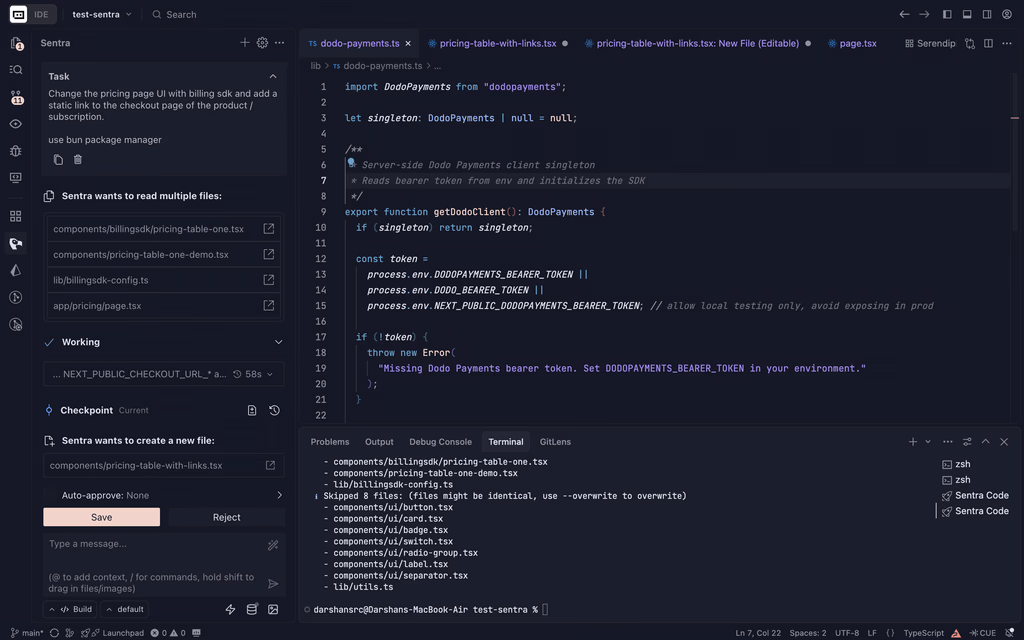Start a new Sentra task with plus icon
The width and height of the screenshot is (1024, 640).
(245, 43)
